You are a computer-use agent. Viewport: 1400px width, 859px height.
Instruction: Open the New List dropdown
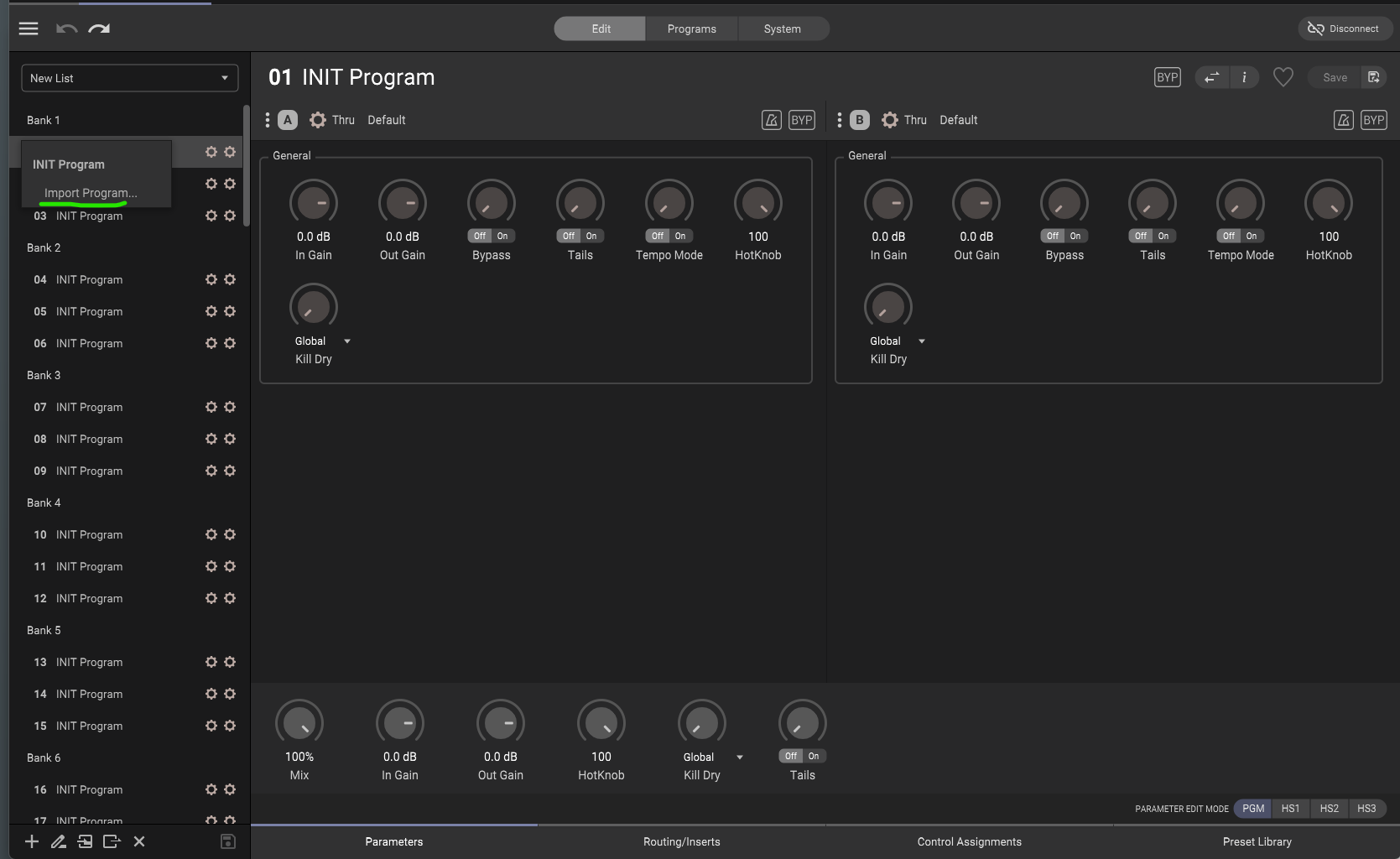(x=129, y=78)
